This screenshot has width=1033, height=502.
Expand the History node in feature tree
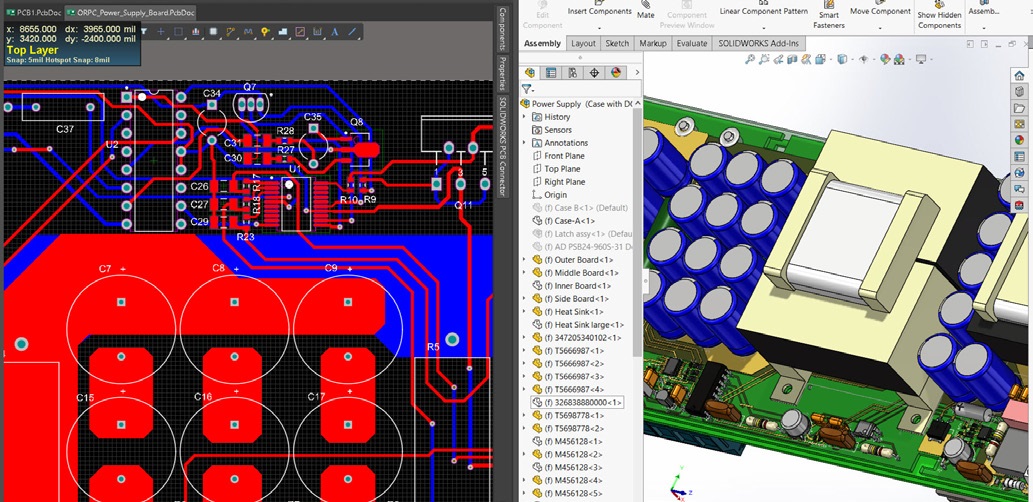pos(524,117)
